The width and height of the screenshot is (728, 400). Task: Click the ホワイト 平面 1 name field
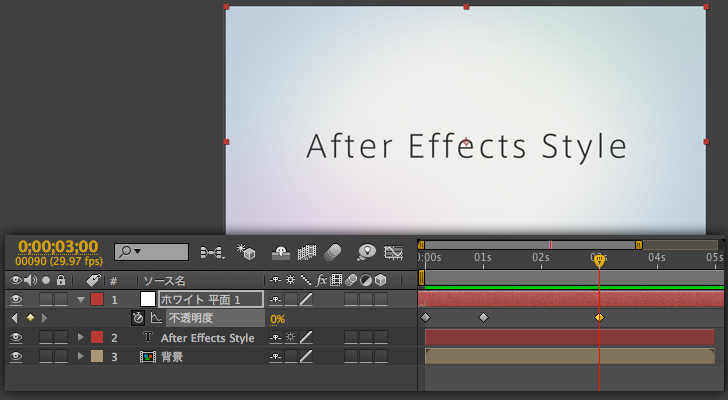[x=211, y=299]
